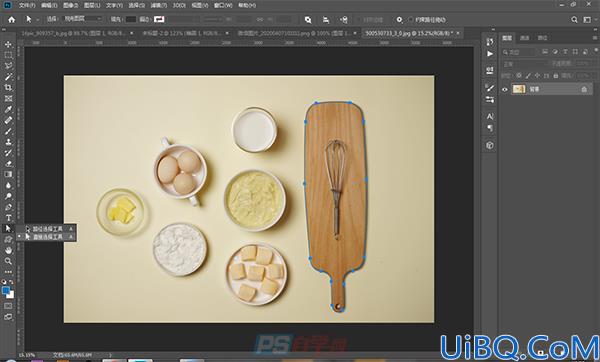
Task: Open the Brush Settings sliders panel icon
Action: (x=490, y=100)
